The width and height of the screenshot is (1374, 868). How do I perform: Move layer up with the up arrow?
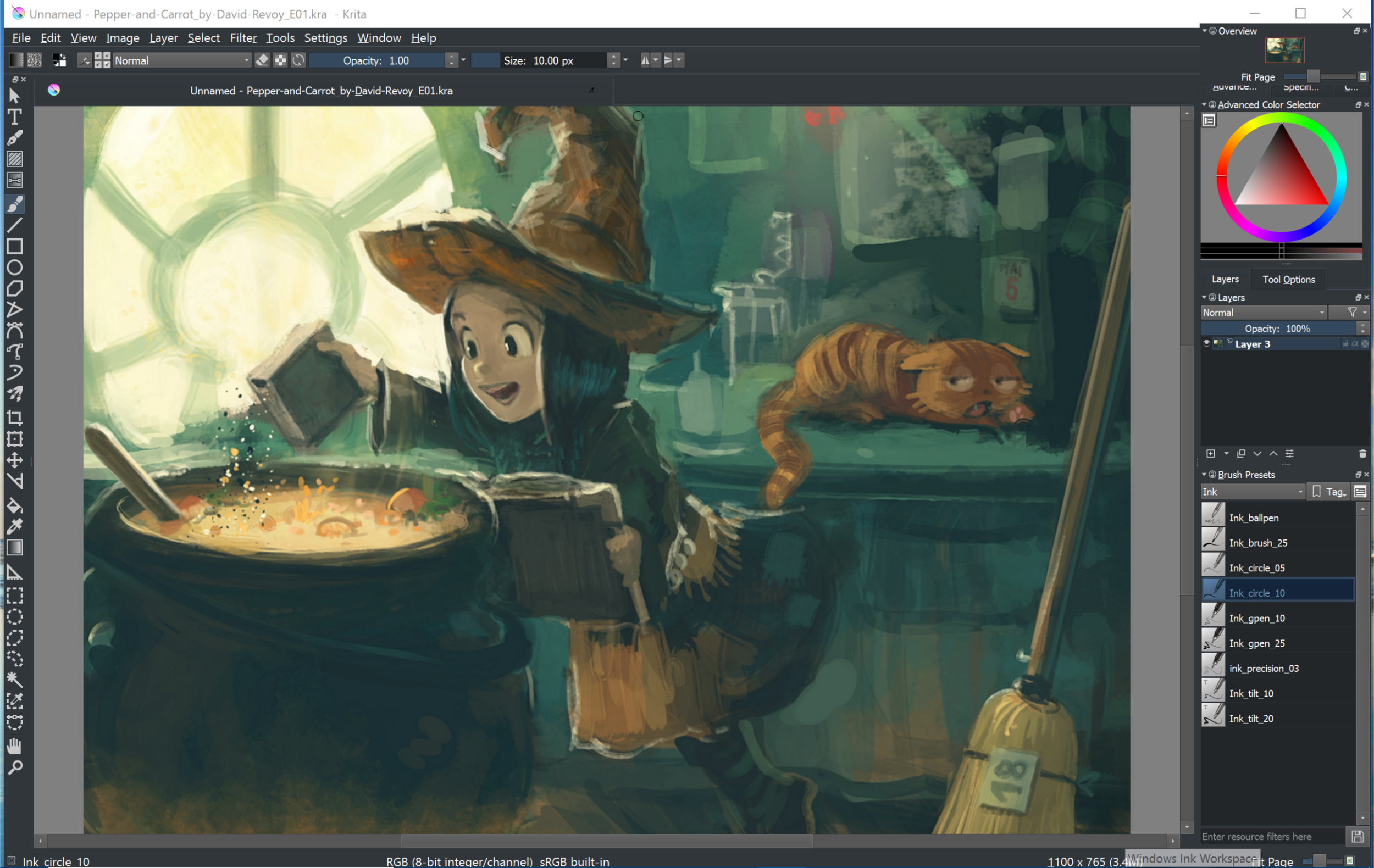pos(1273,453)
